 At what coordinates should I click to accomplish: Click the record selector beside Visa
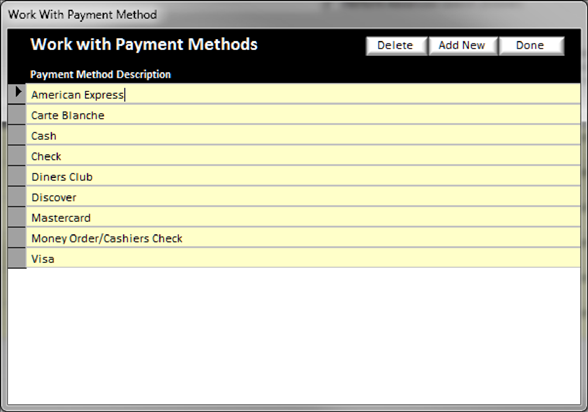[x=17, y=258]
